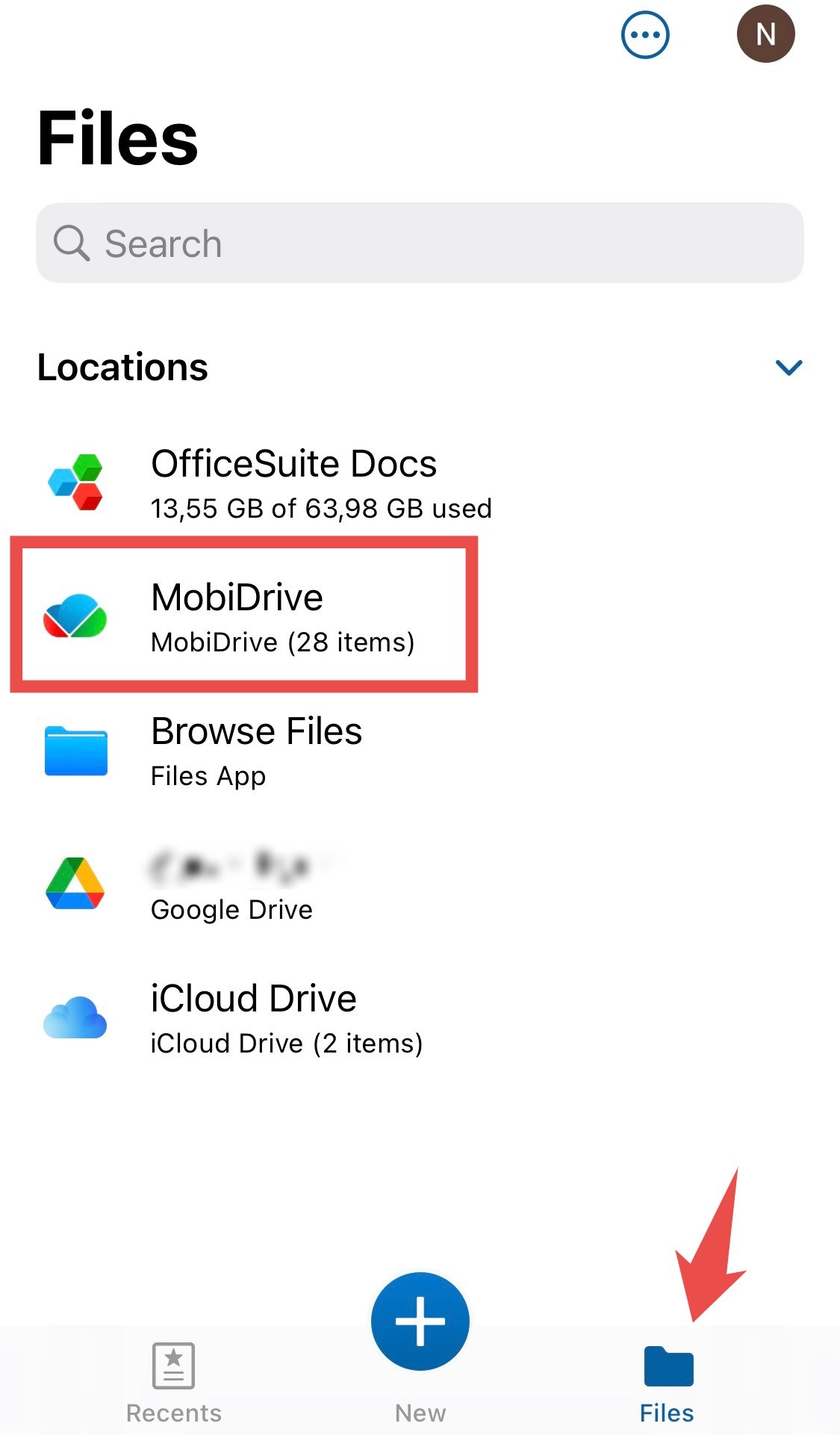840x1435 pixels.
Task: Click the Locations section heading
Action: coord(122,367)
